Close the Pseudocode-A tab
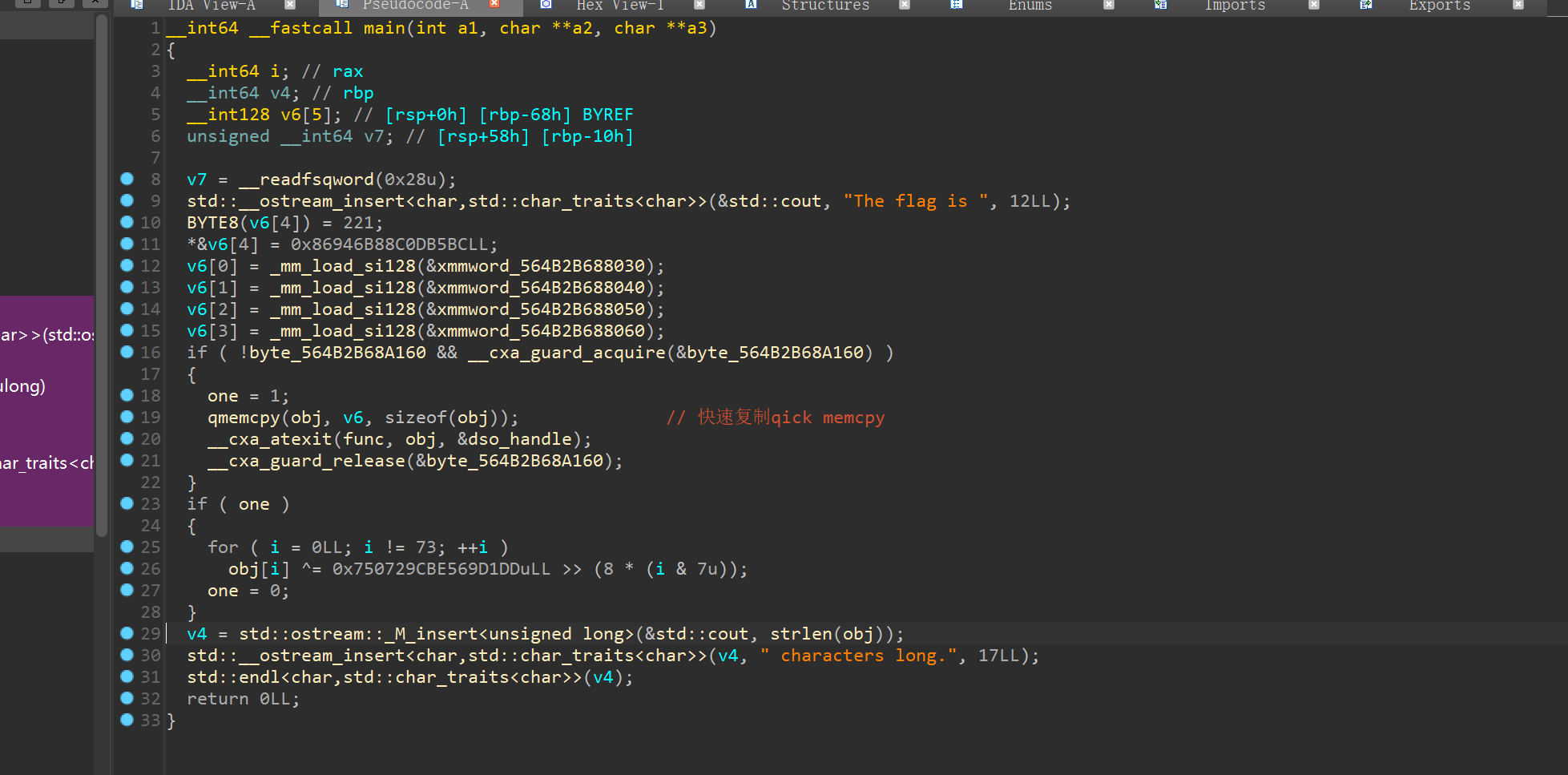Viewport: 1568px width, 775px height. [x=494, y=5]
